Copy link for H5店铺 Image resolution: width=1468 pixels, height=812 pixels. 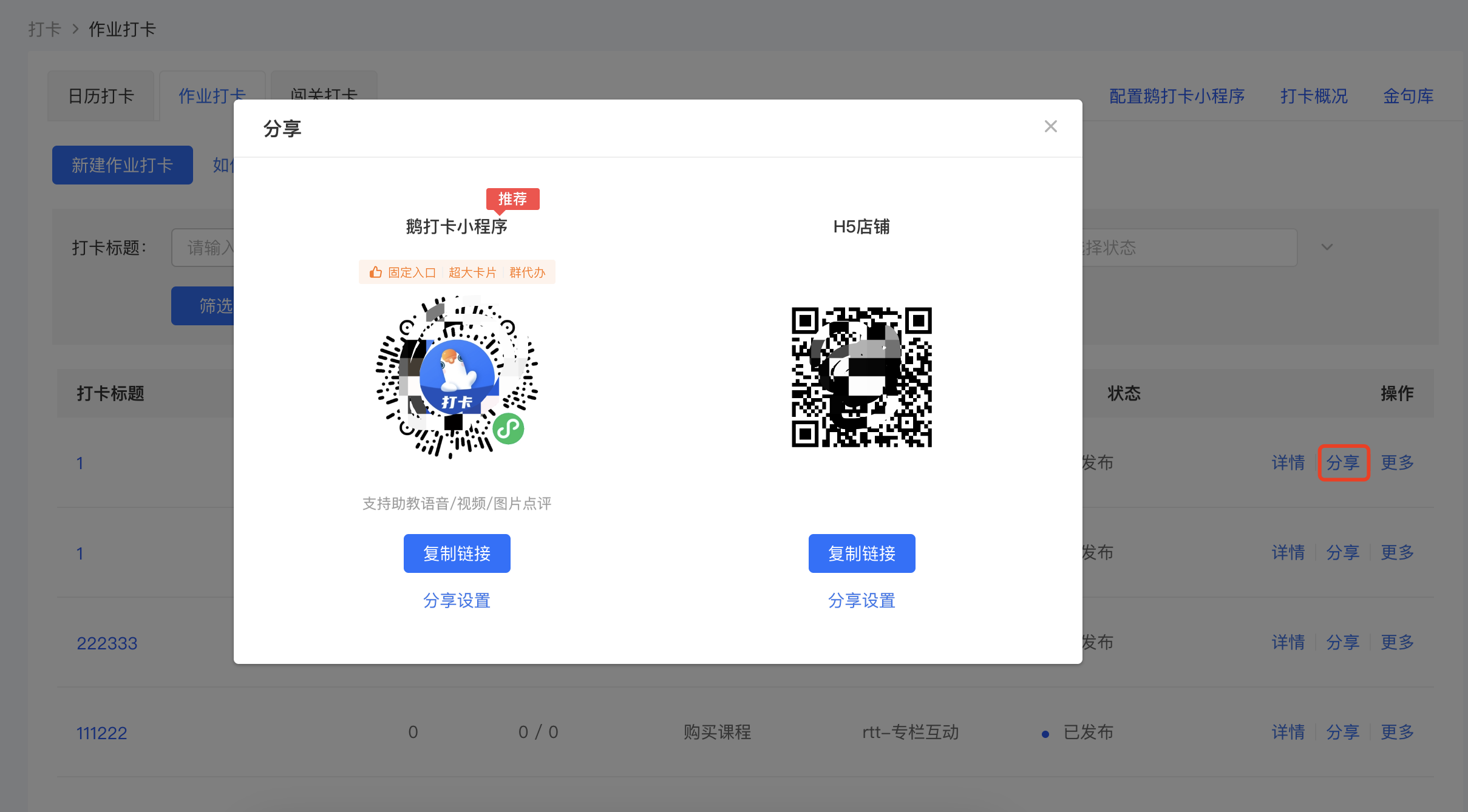861,553
